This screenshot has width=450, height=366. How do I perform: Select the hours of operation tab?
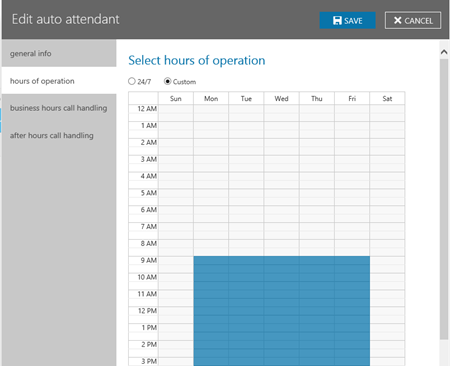pos(59,81)
